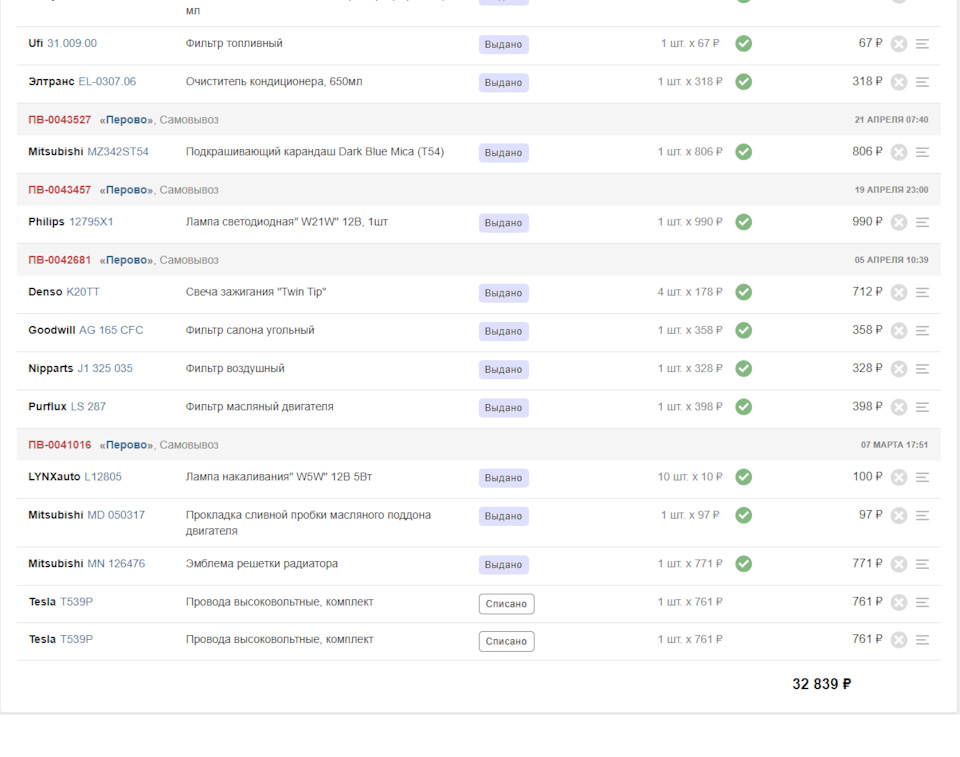The image size is (960, 757).
Task: Open the lines menu icon in the Элтранс row
Action: (922, 82)
